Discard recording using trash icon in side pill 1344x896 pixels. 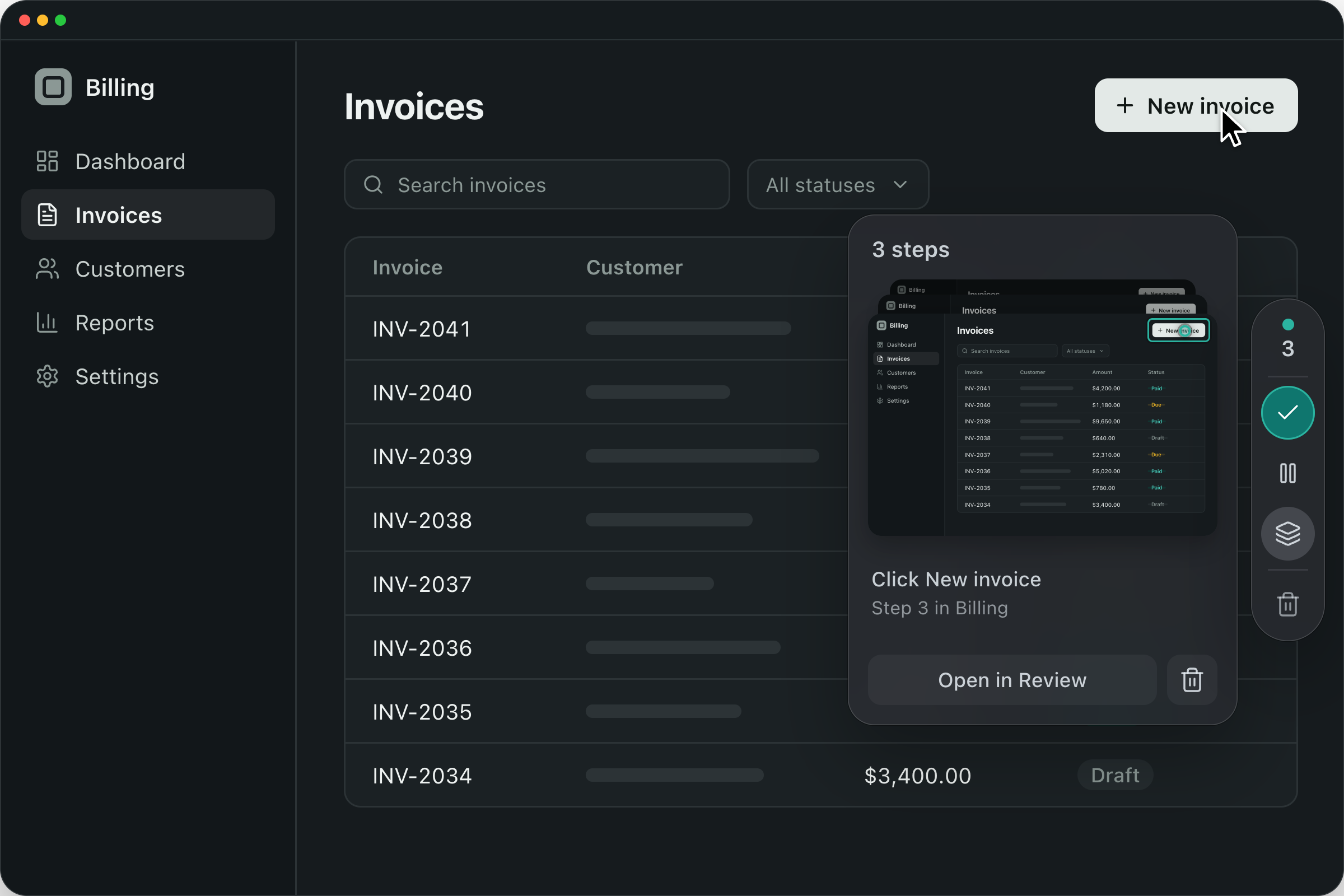tap(1287, 605)
